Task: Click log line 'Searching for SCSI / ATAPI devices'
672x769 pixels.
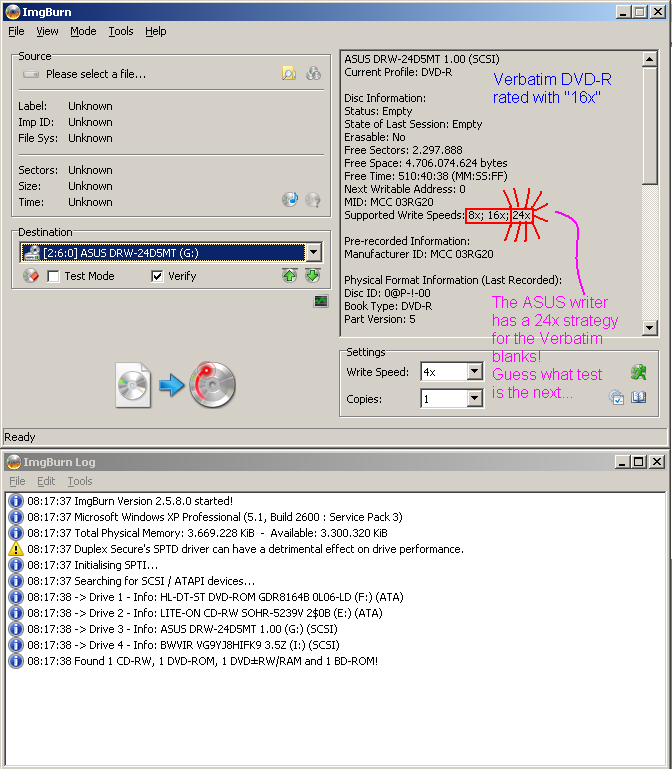Action: click(141, 581)
